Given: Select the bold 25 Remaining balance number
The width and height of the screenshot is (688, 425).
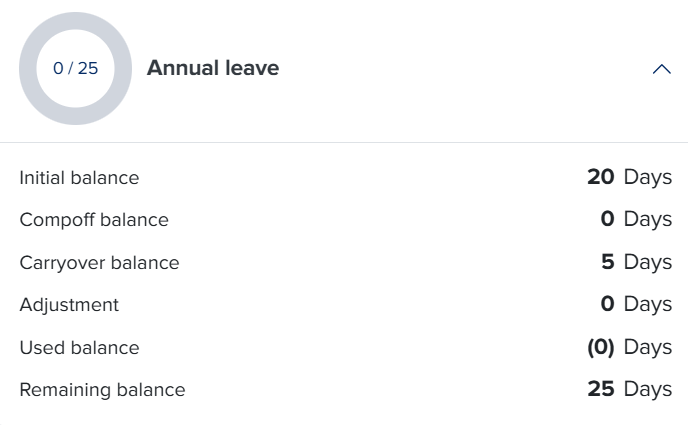Looking at the screenshot, I should (600, 389).
